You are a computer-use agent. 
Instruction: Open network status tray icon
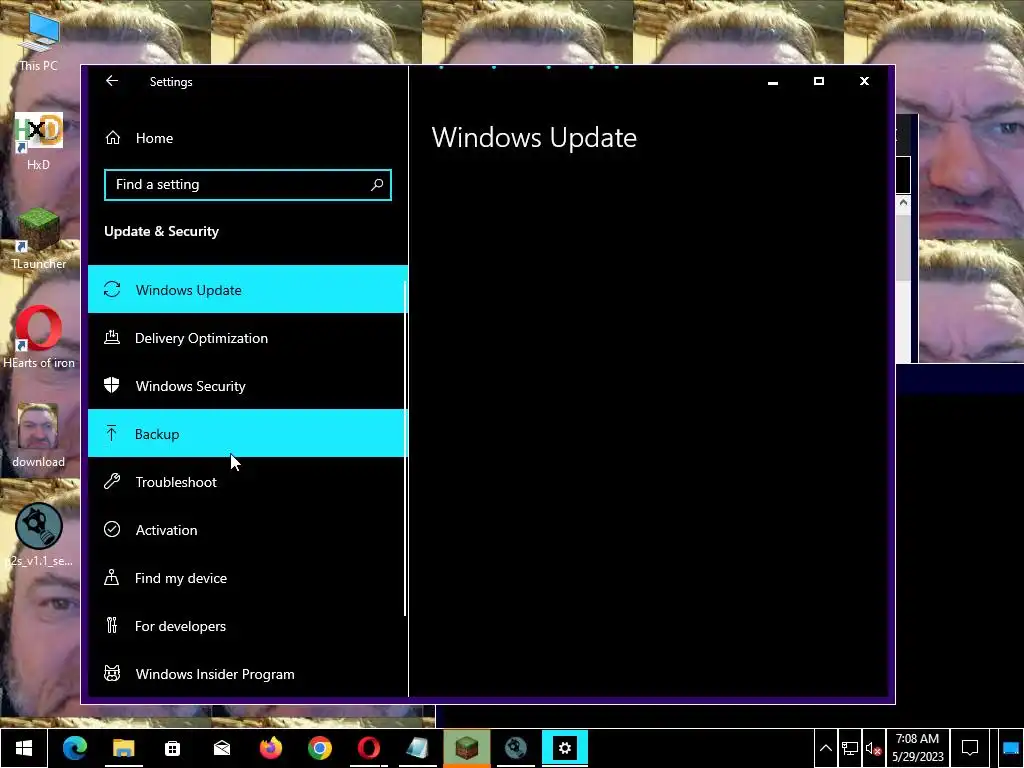pyautogui.click(x=850, y=748)
